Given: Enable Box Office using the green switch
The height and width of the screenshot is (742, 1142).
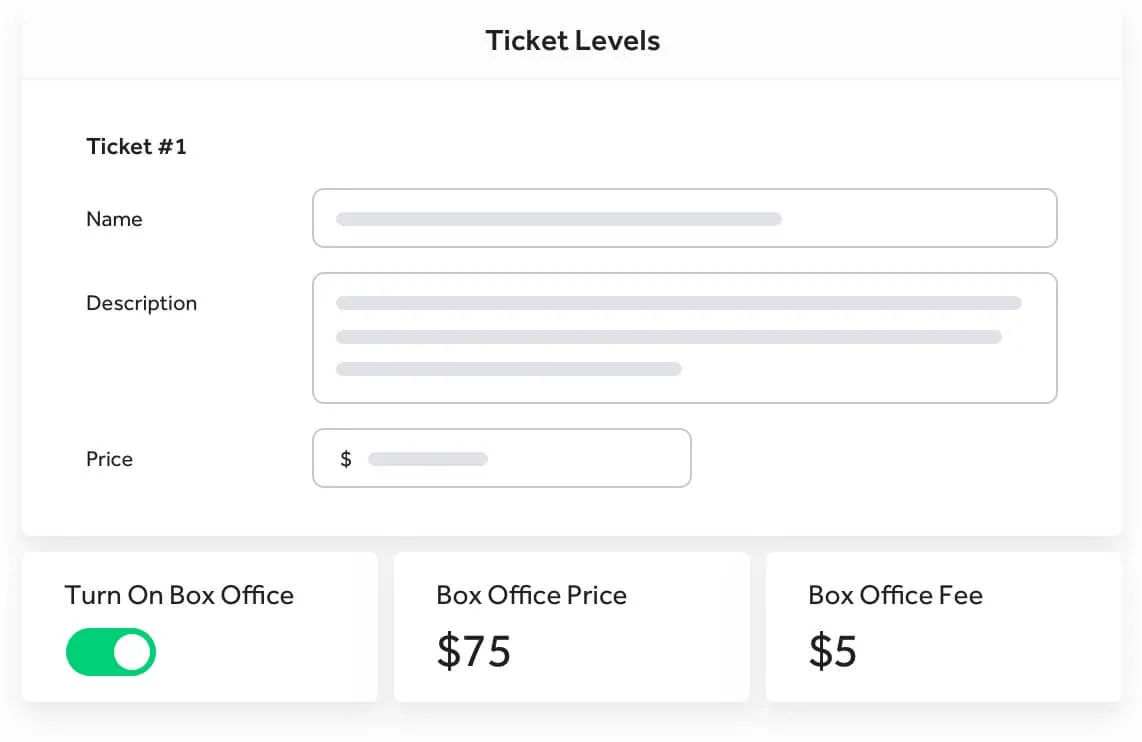Looking at the screenshot, I should (110, 652).
